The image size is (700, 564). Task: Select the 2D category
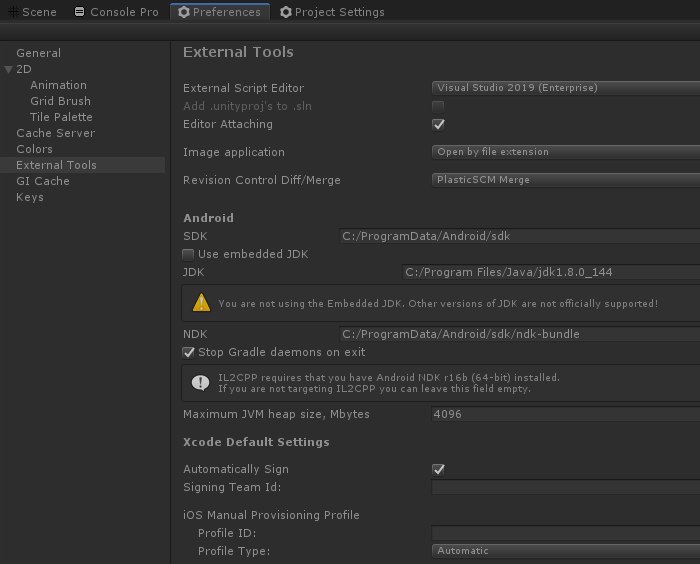24,69
